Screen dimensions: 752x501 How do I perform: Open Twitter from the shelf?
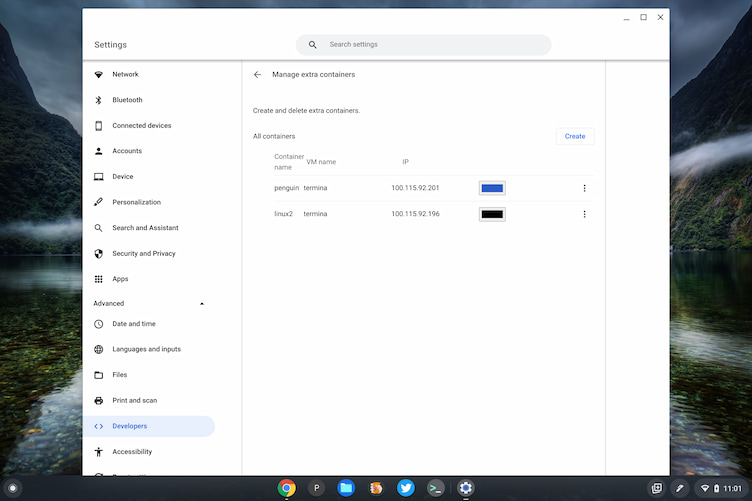(406, 488)
